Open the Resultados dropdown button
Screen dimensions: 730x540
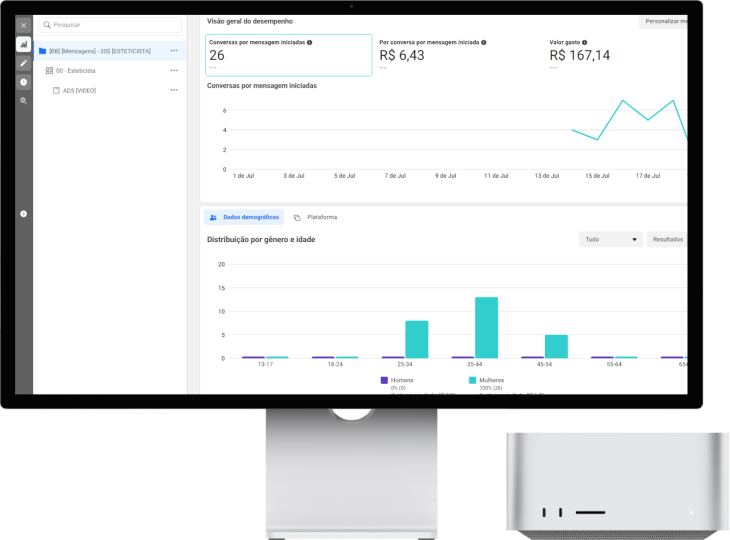pos(667,239)
